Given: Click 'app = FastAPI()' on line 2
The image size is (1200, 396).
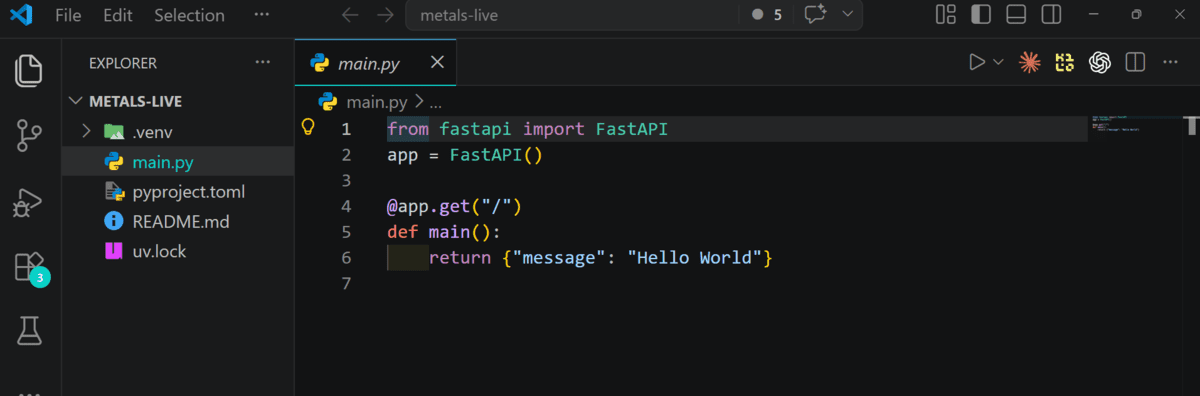Looking at the screenshot, I should (x=464, y=155).
